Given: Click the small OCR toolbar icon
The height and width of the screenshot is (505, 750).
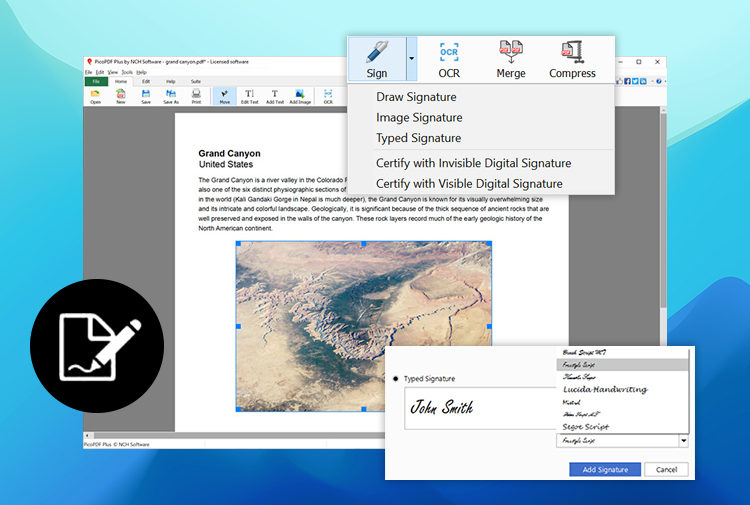Looking at the screenshot, I should [x=328, y=96].
